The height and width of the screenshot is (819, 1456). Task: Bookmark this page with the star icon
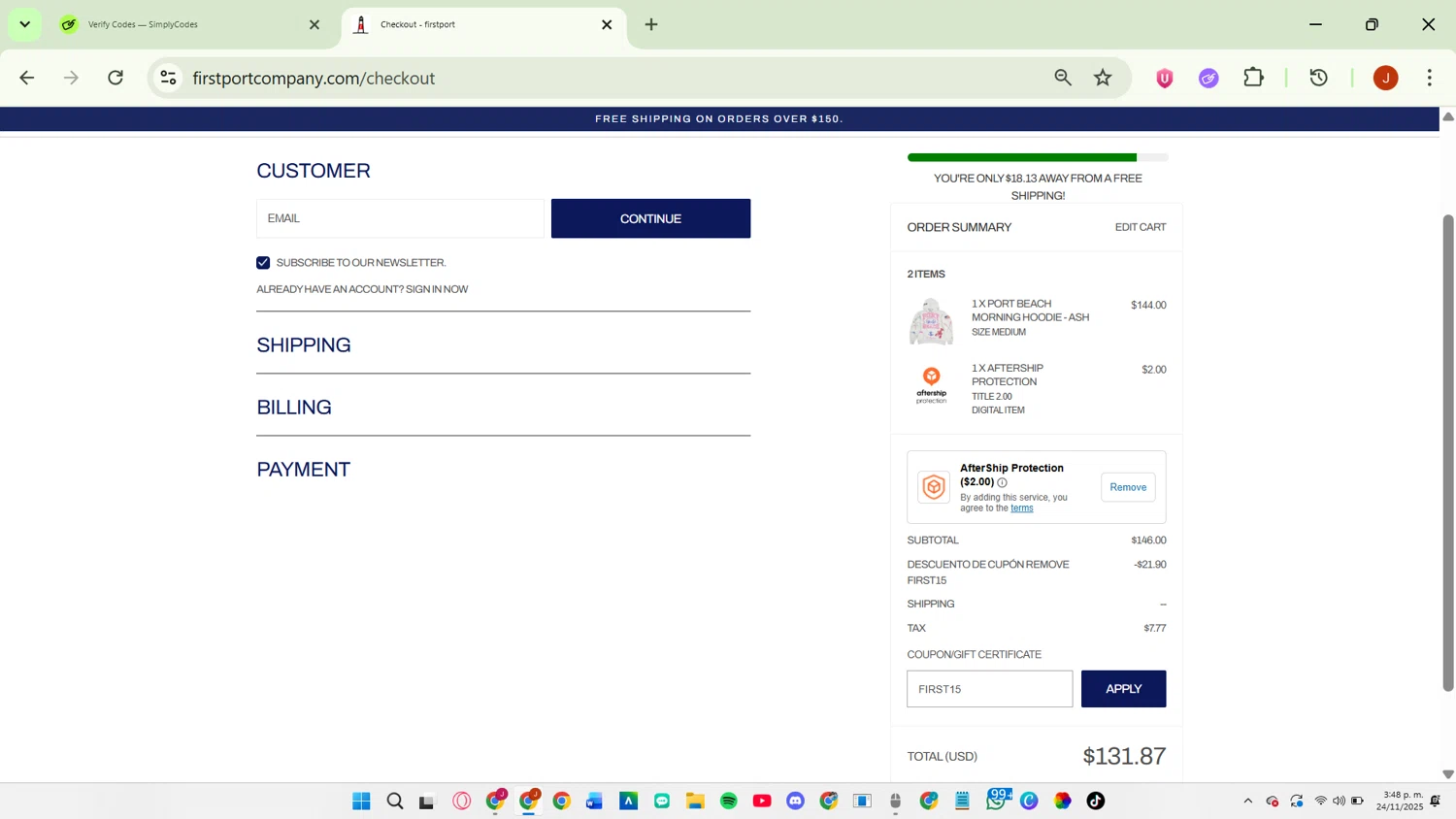coord(1103,78)
